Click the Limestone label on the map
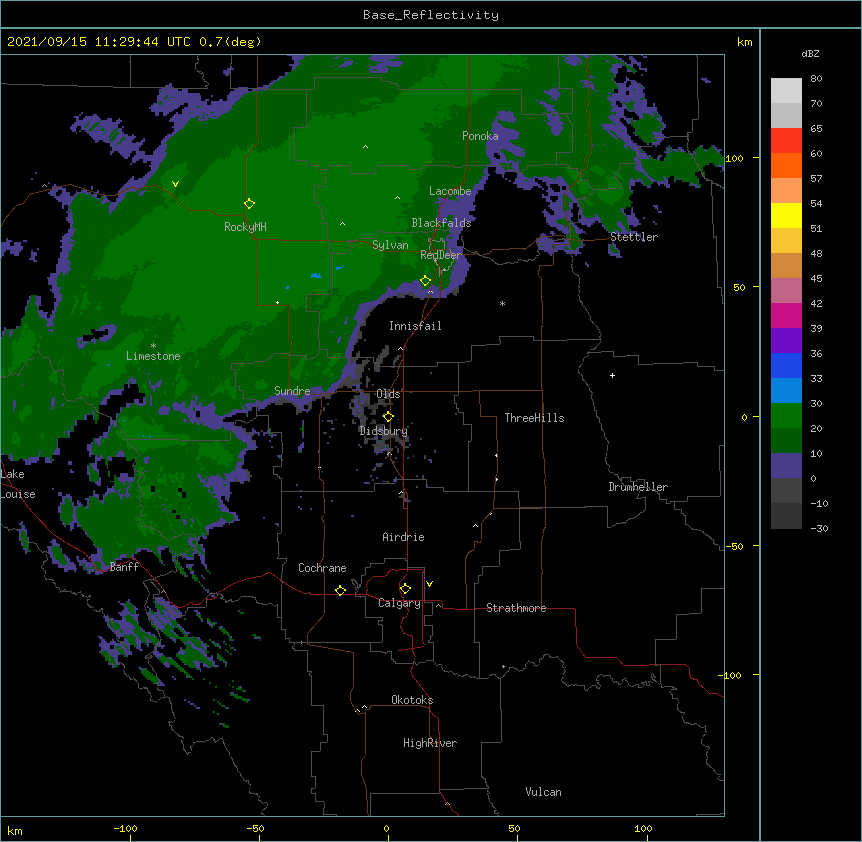The image size is (862, 842). pos(153,356)
